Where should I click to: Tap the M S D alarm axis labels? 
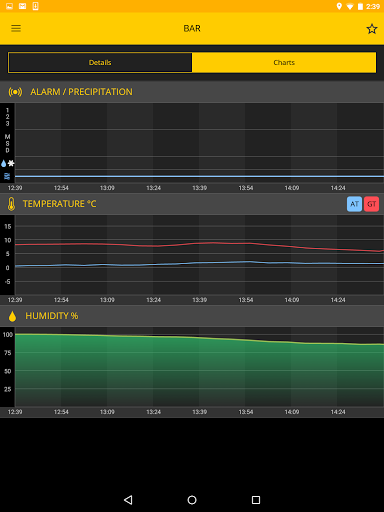click(7, 143)
